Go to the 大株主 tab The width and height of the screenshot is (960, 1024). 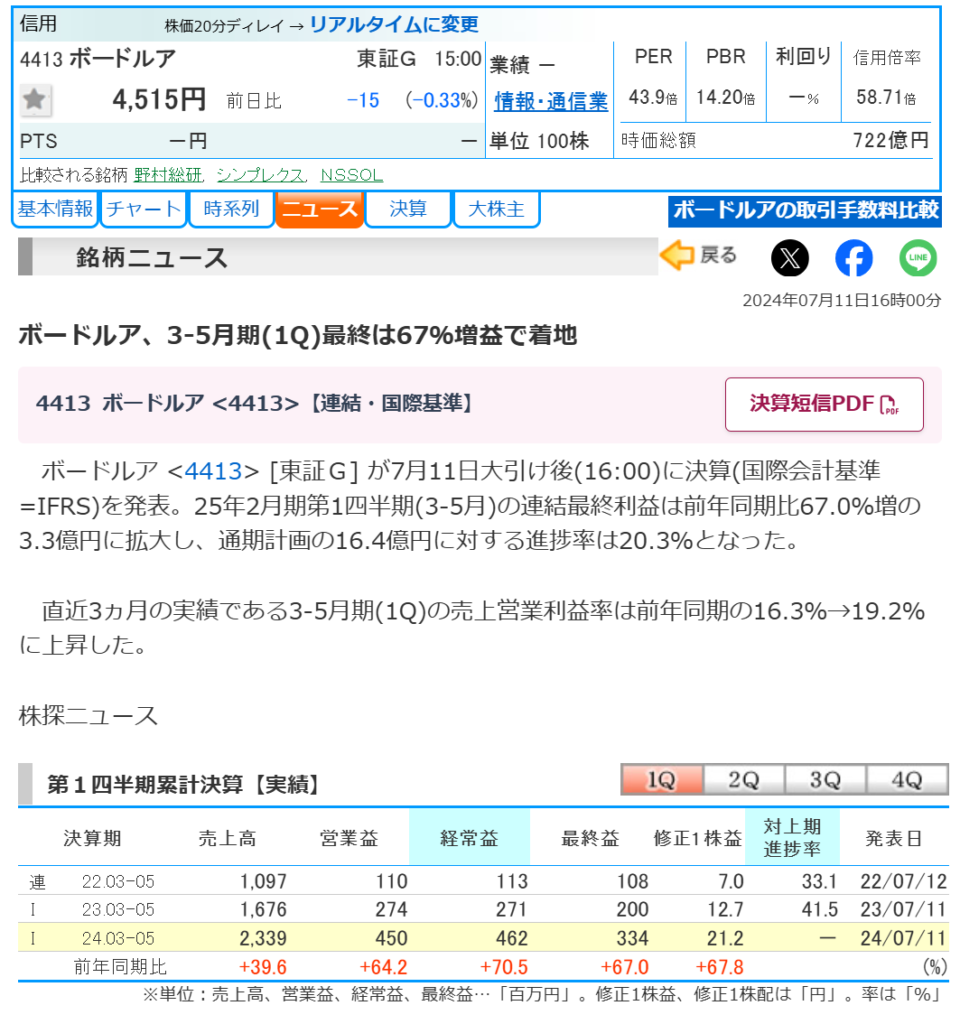pos(496,210)
